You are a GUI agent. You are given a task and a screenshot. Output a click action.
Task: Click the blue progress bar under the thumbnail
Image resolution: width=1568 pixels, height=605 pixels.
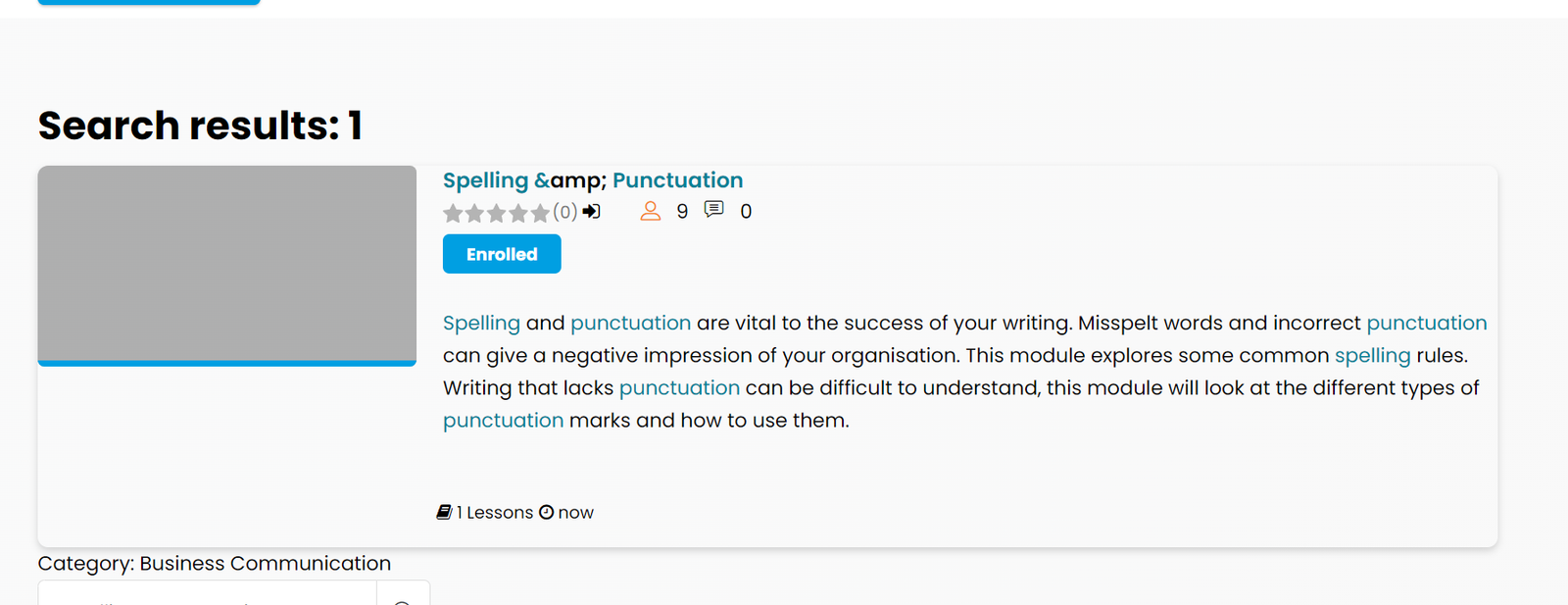[x=226, y=363]
